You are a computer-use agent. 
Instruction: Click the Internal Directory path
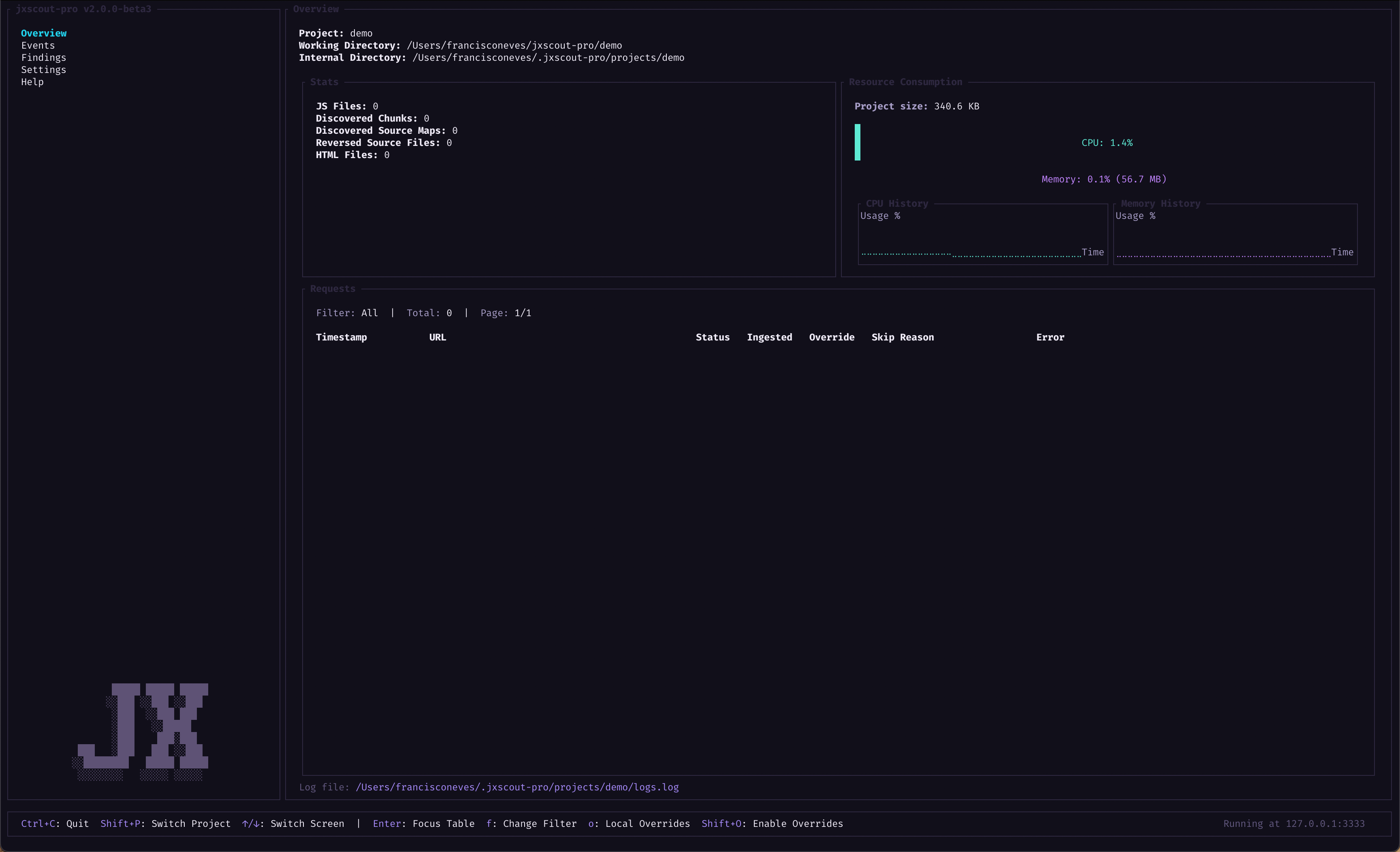click(x=548, y=58)
